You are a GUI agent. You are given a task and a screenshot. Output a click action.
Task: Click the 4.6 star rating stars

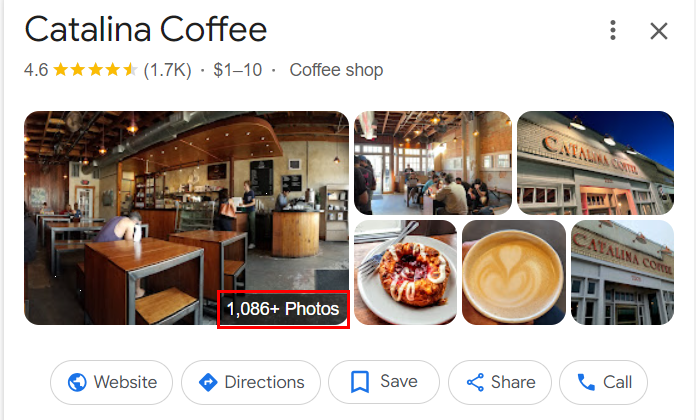click(95, 70)
